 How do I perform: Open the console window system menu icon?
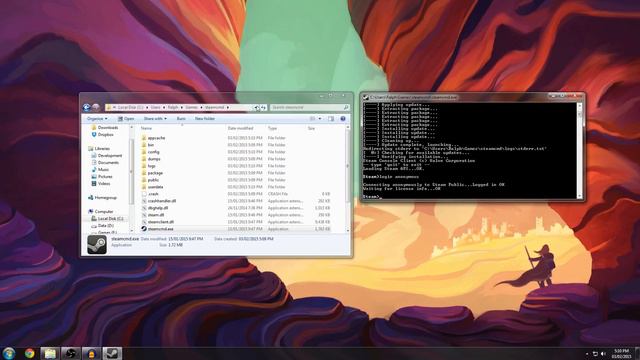(366, 97)
